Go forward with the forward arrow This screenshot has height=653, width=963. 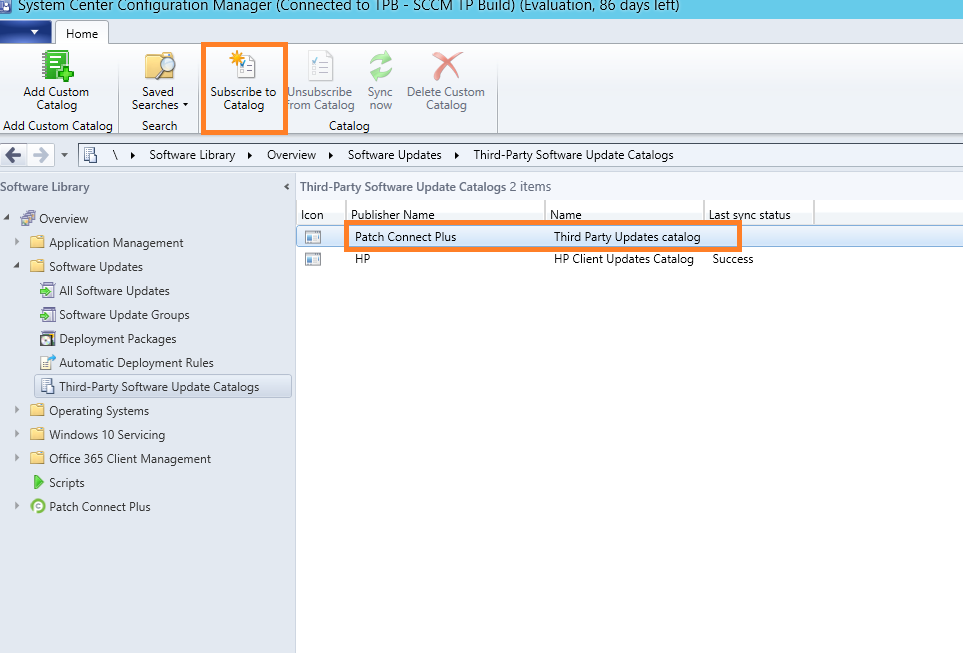[41, 155]
